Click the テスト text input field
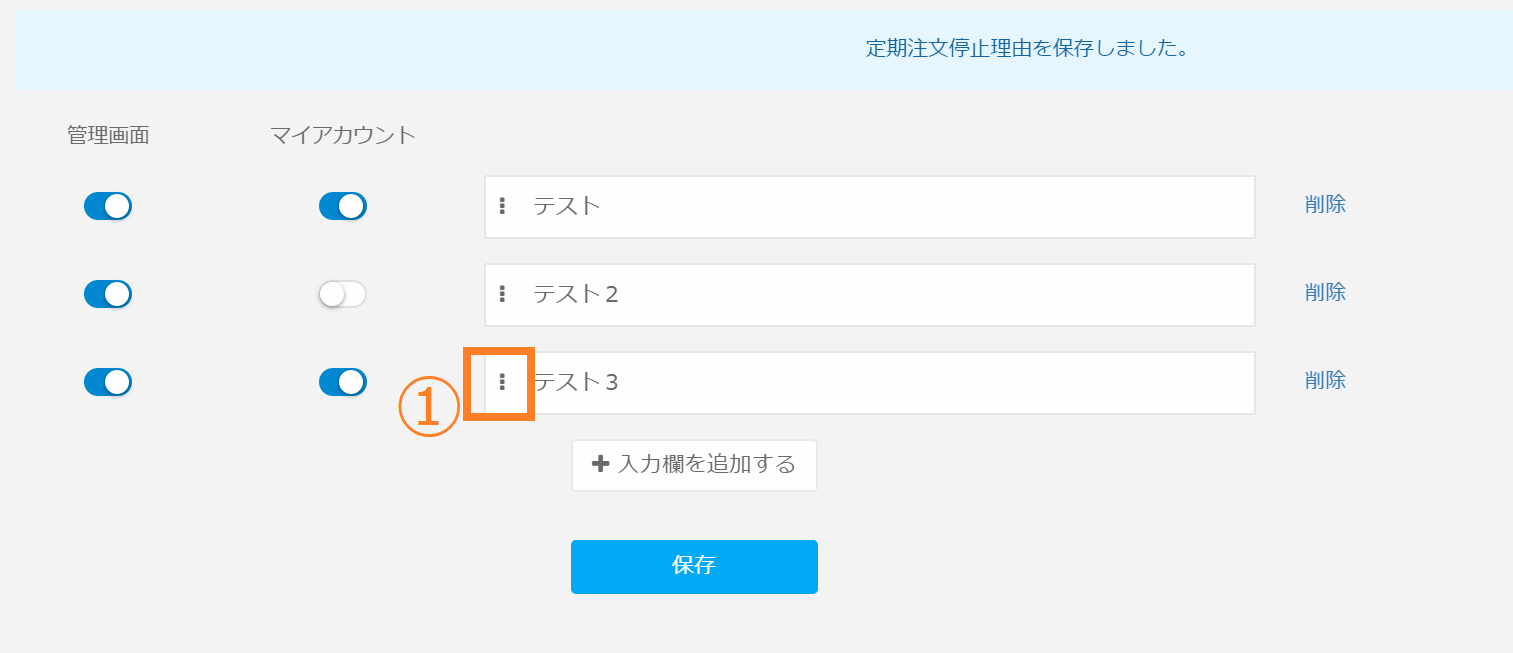Viewport: 1513px width, 653px height. coord(880,207)
